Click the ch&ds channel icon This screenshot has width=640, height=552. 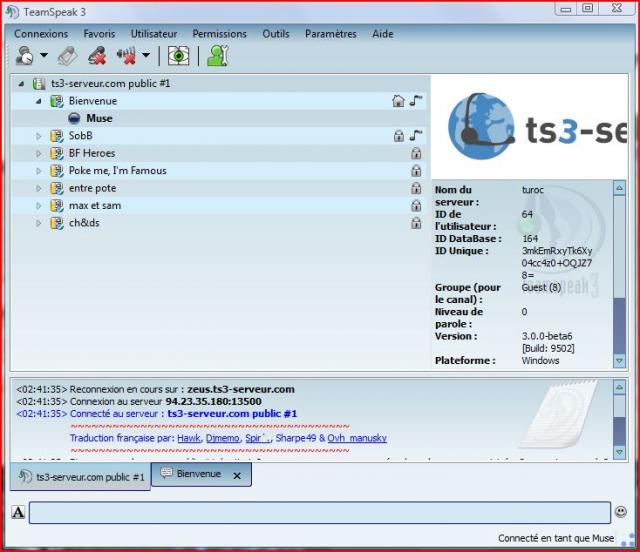(57, 223)
